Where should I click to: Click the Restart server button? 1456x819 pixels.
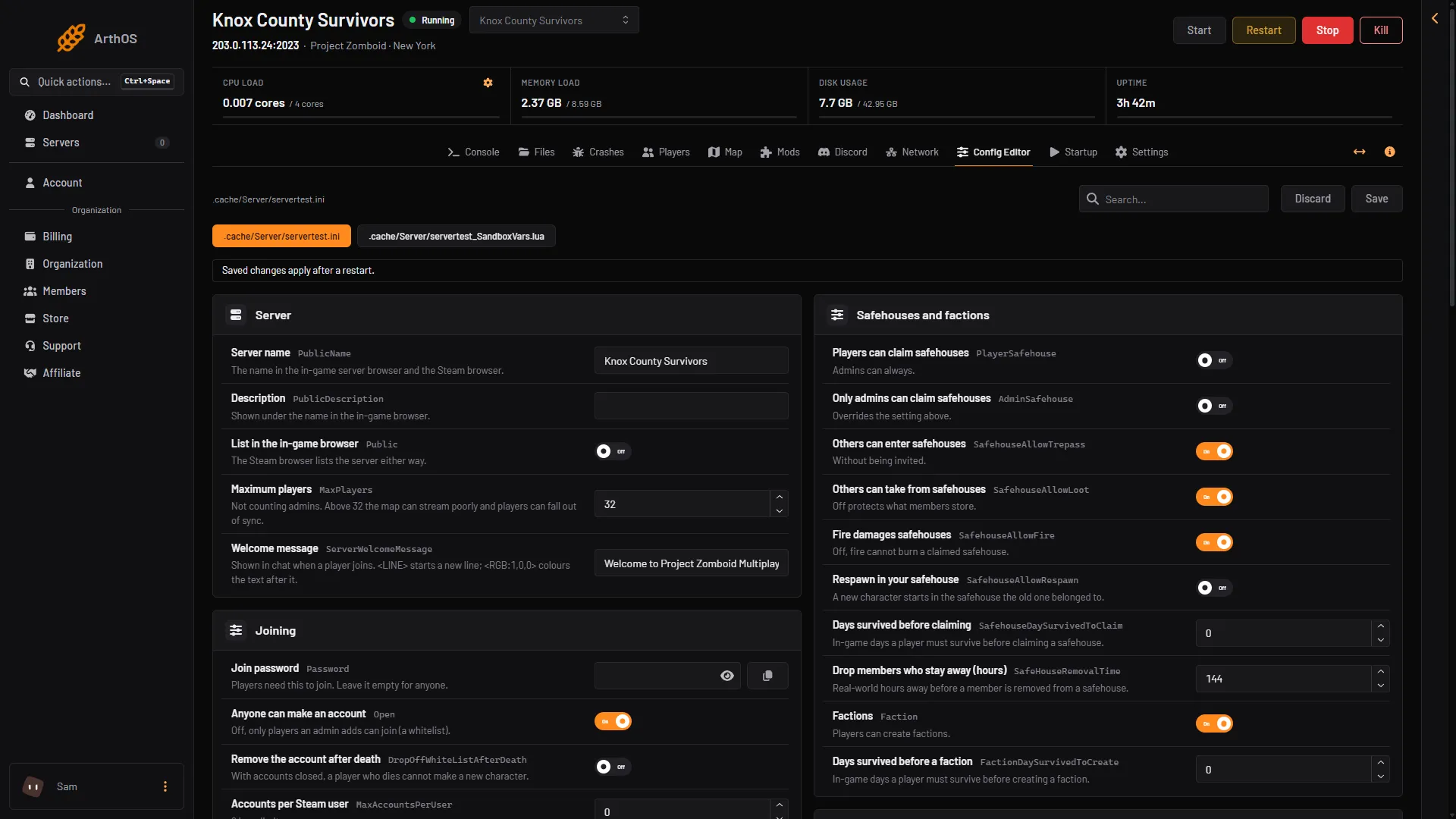point(1263,30)
